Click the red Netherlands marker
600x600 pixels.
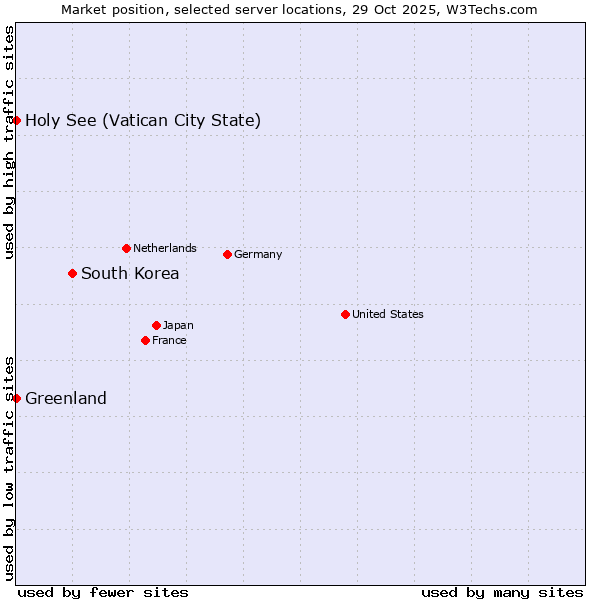coord(126,248)
